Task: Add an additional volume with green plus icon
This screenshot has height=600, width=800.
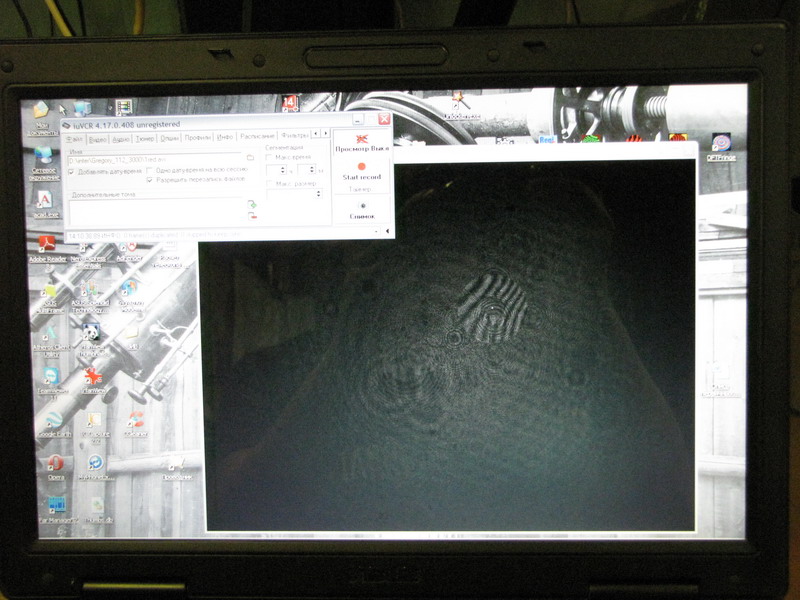Action: 252,204
